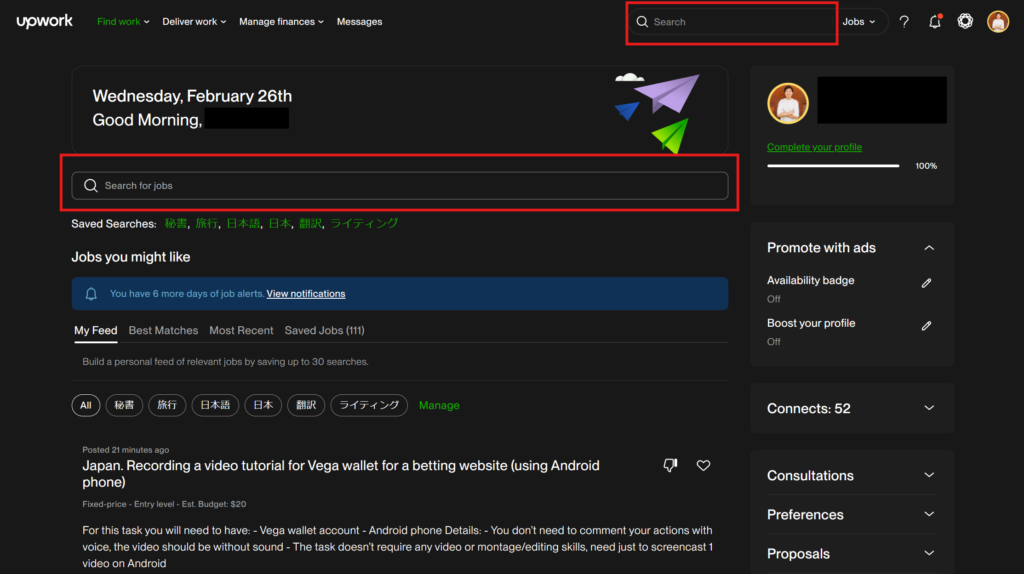Open the View notifications link
This screenshot has width=1024, height=574.
[306, 294]
